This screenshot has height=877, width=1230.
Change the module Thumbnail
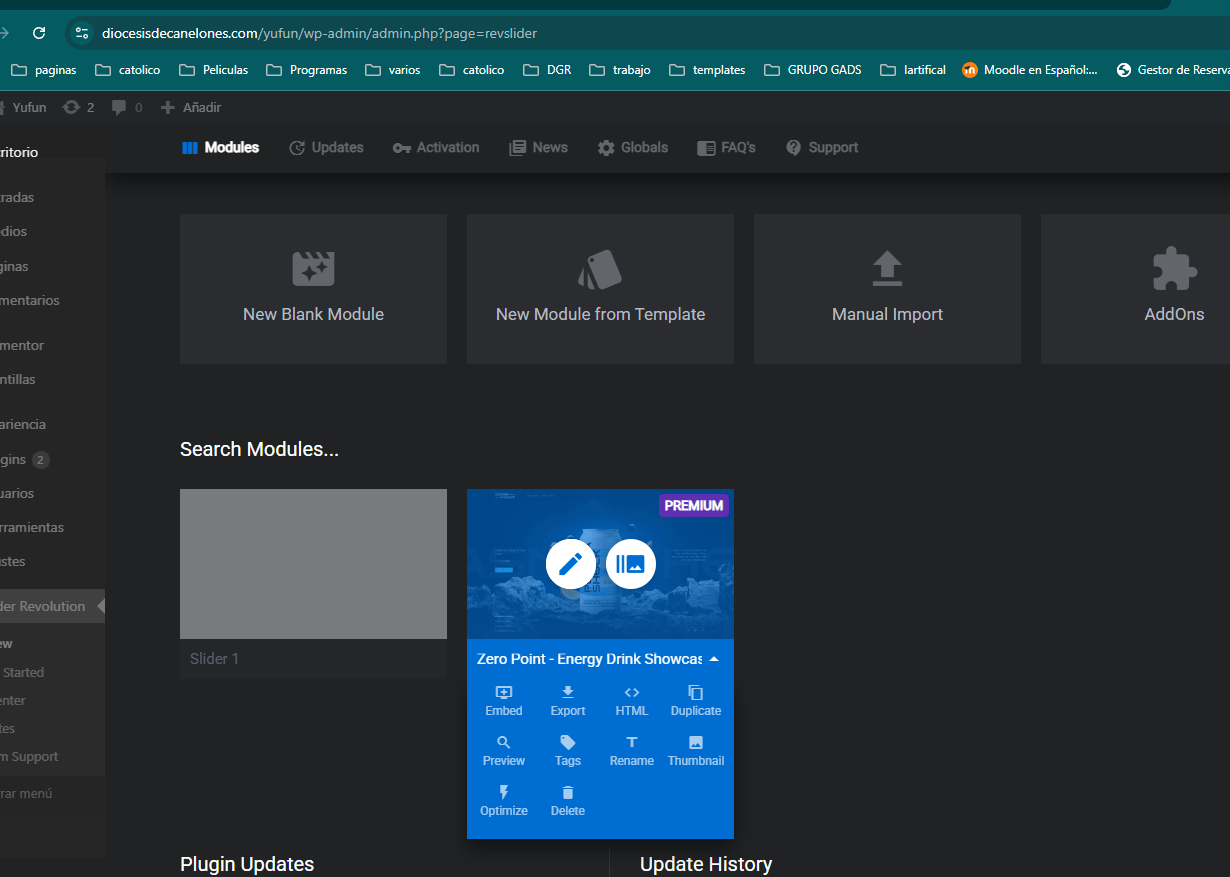[x=696, y=751]
